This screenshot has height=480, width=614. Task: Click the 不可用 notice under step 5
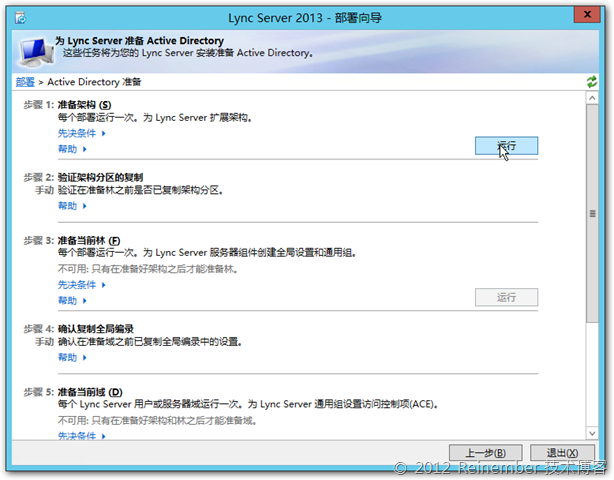[157, 420]
